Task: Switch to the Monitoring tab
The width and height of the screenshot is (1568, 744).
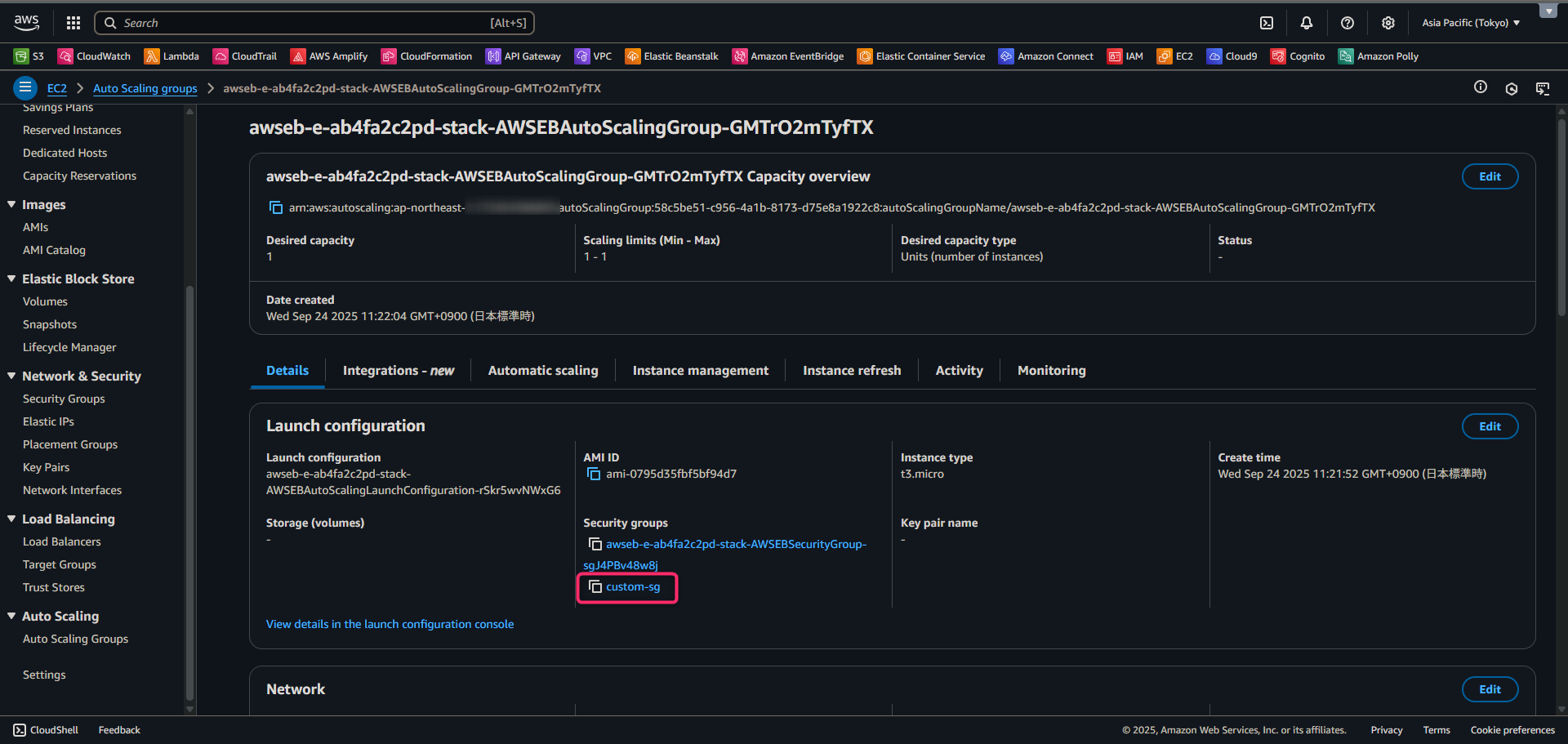Action: (1052, 371)
